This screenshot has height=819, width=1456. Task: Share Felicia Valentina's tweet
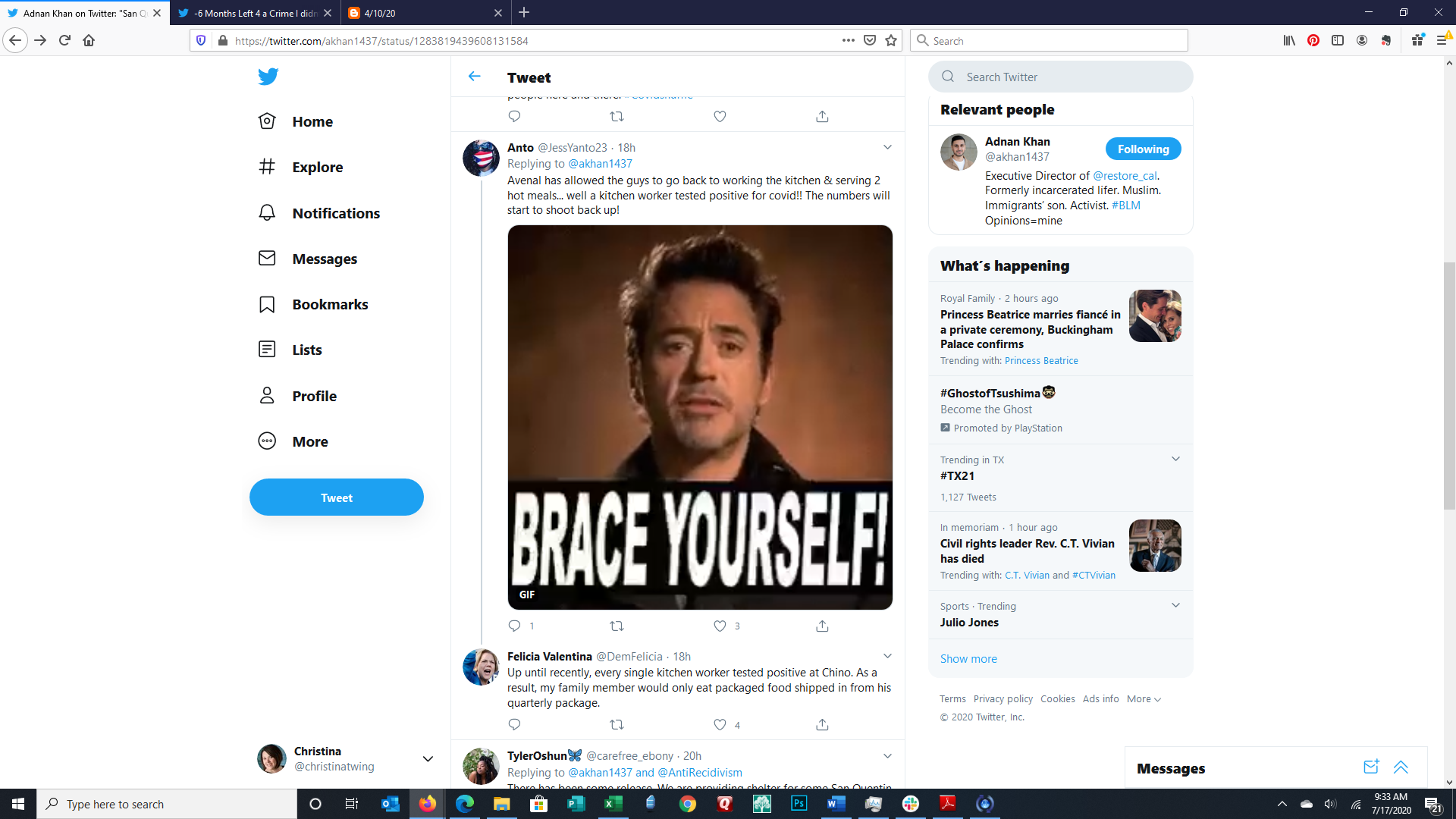[822, 724]
